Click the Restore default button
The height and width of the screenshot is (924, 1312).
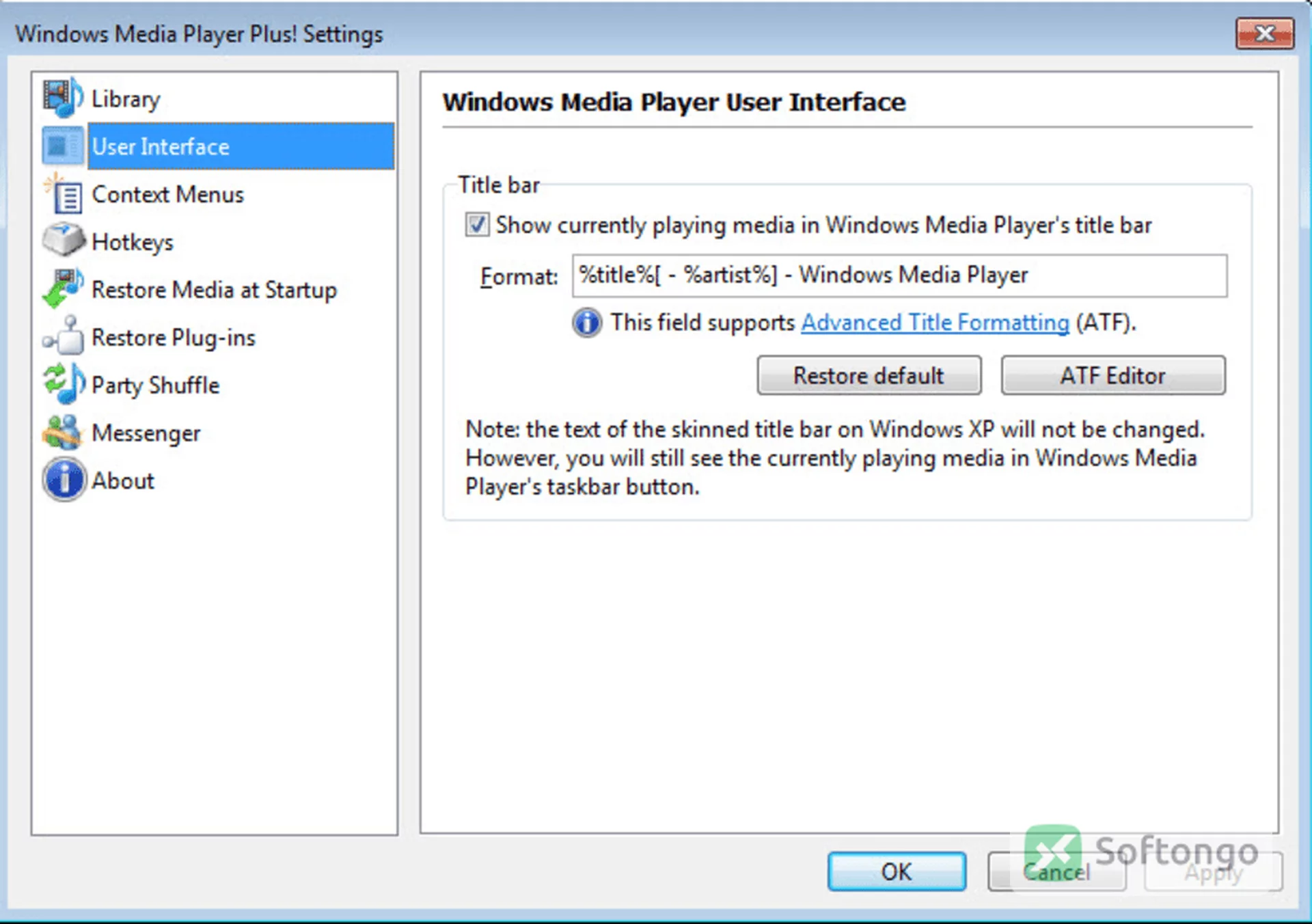point(869,375)
